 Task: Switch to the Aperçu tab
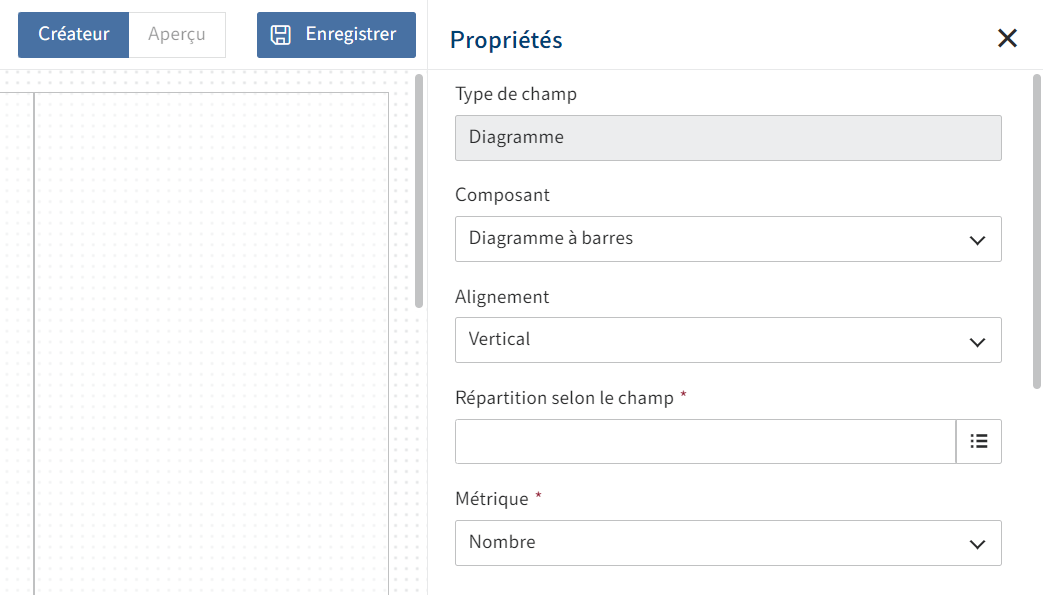(177, 33)
